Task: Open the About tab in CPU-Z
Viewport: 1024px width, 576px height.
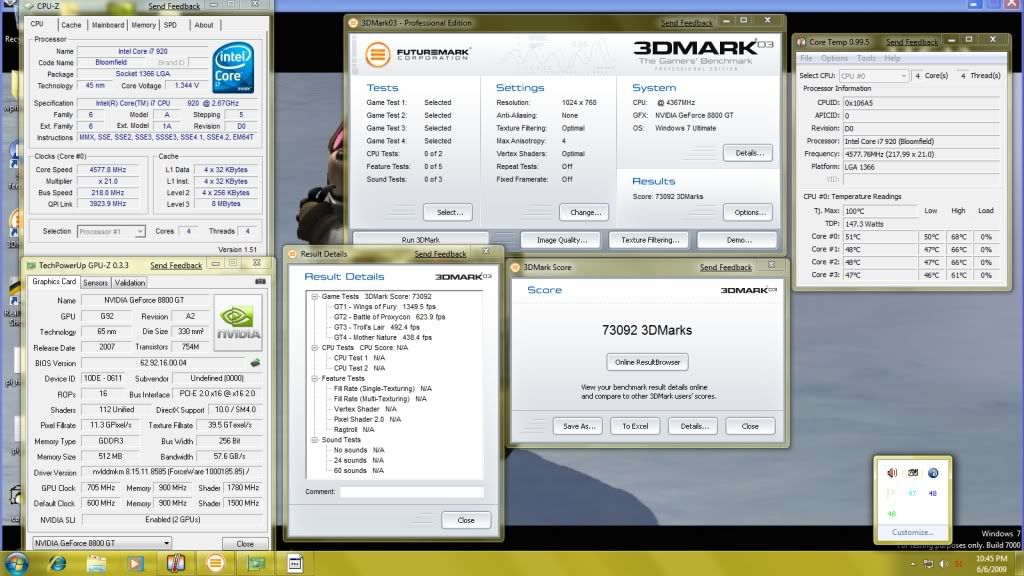Action: pos(204,25)
